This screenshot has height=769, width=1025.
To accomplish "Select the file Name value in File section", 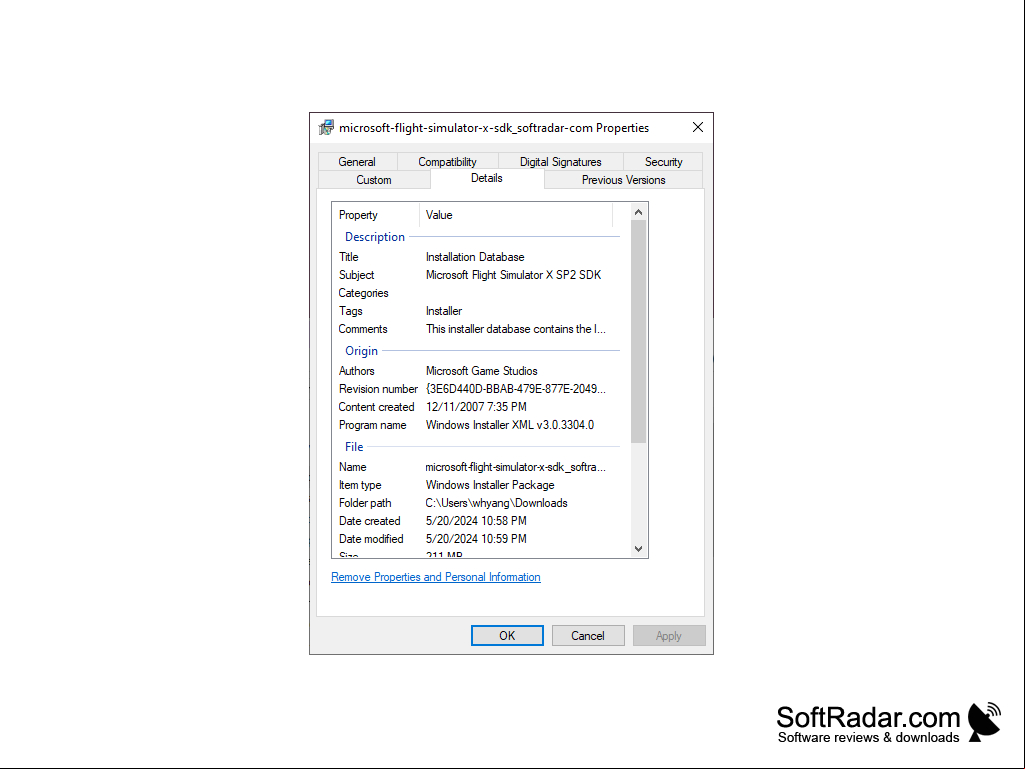I will point(516,467).
